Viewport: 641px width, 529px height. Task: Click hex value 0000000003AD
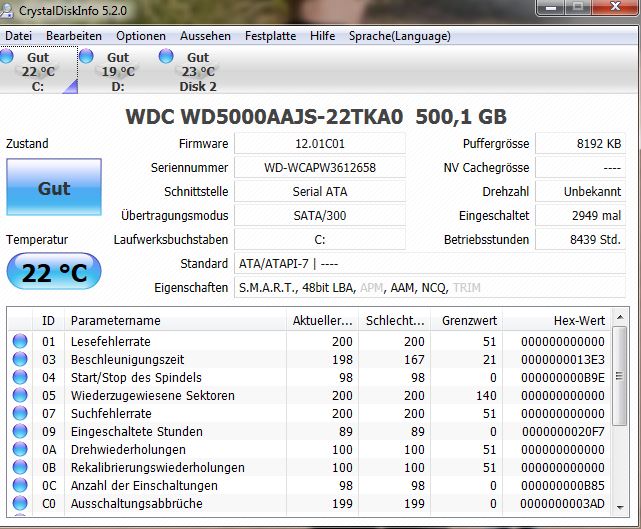563,503
